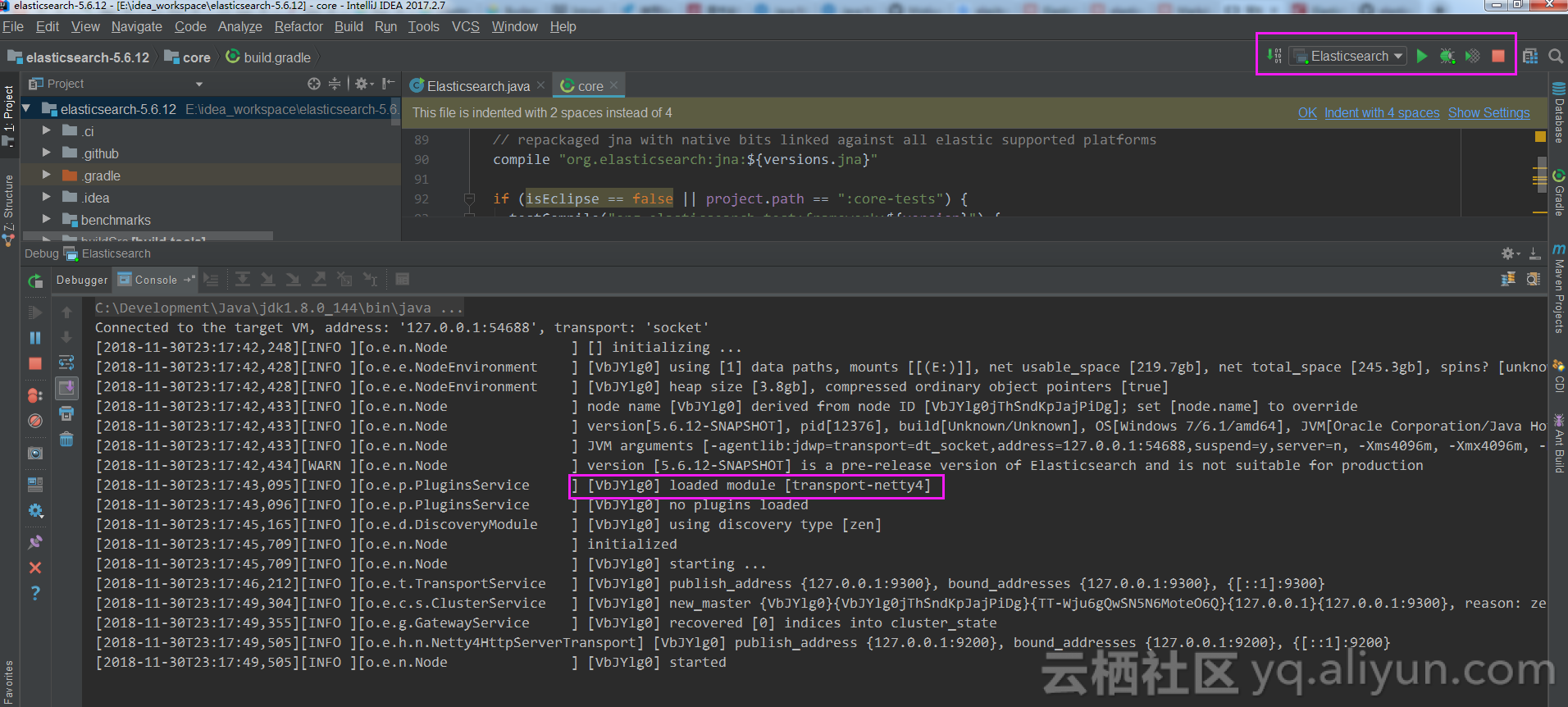Open the Build menu
The width and height of the screenshot is (1568, 707).
point(349,26)
